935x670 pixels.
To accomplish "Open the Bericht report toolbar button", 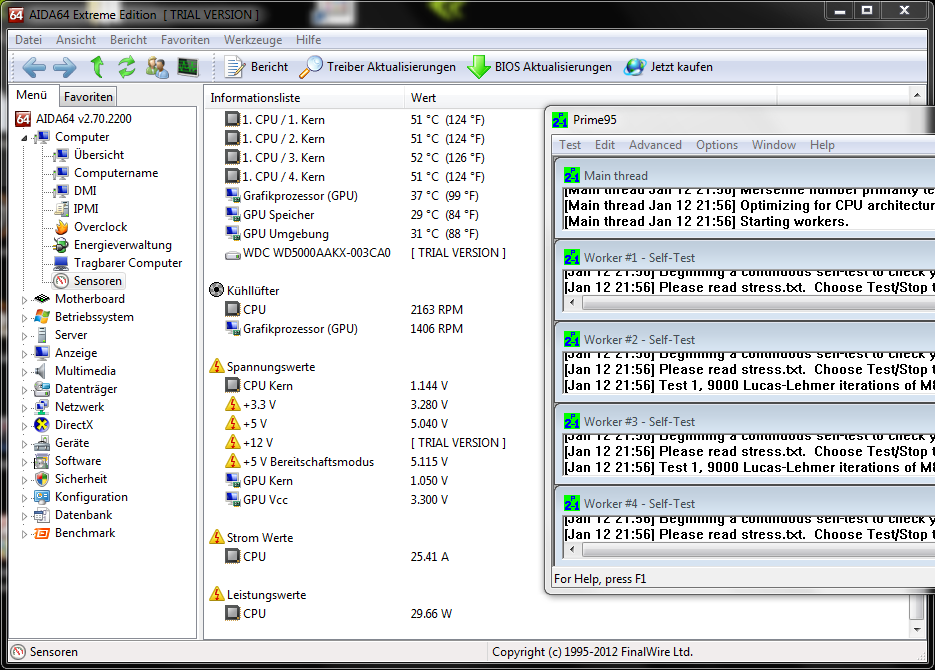I will point(256,67).
